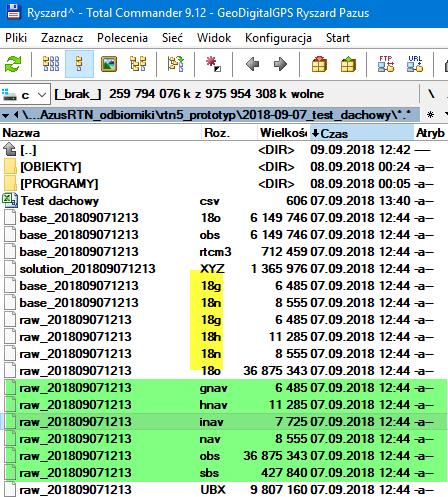448x497 pixels.
Task: Select base_201809071213 with extension rtcm3
Action: 224,252
